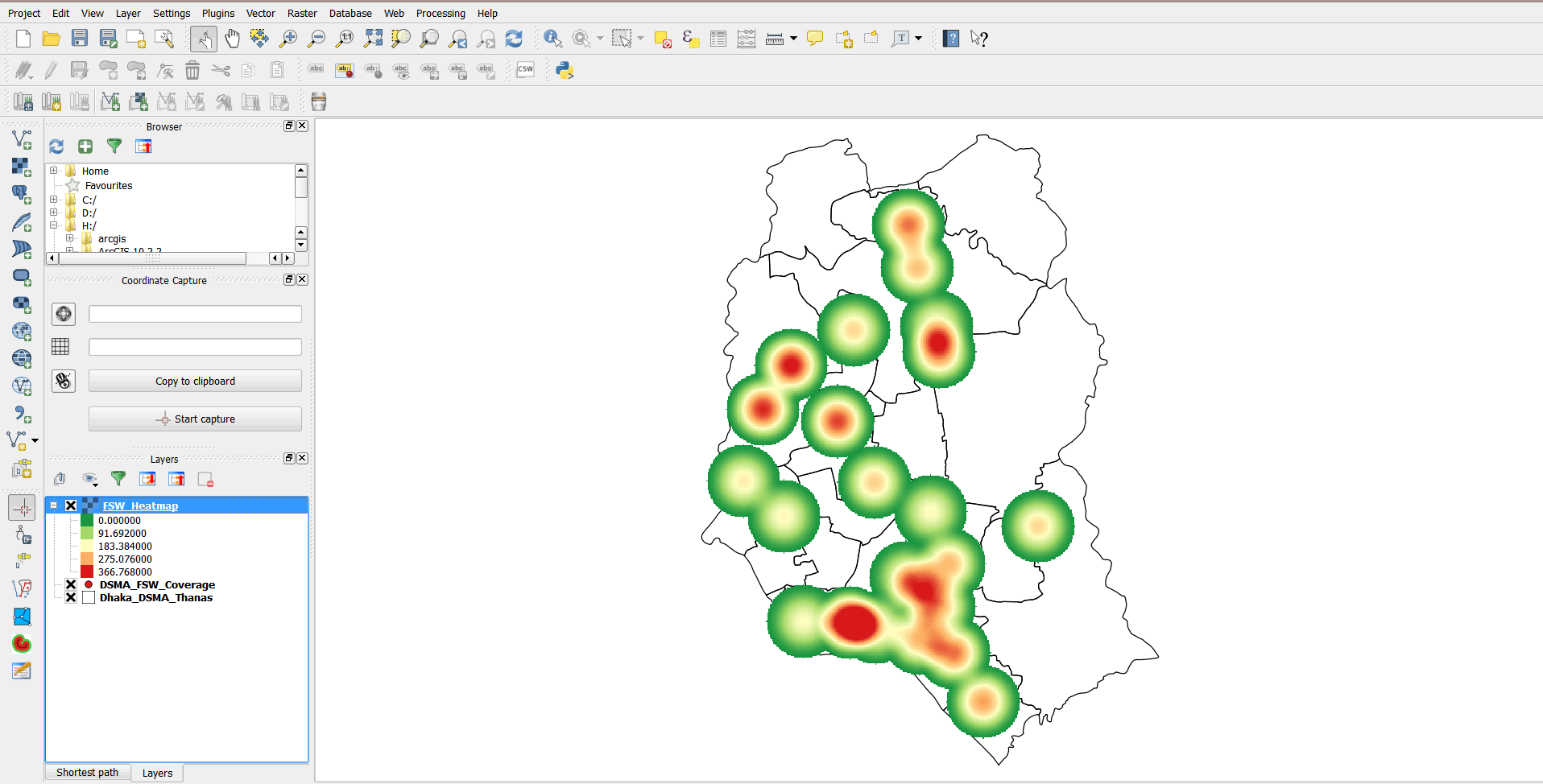Viewport: 1543px width, 784px height.
Task: Create a new project with the blank page icon
Action: tap(23, 39)
